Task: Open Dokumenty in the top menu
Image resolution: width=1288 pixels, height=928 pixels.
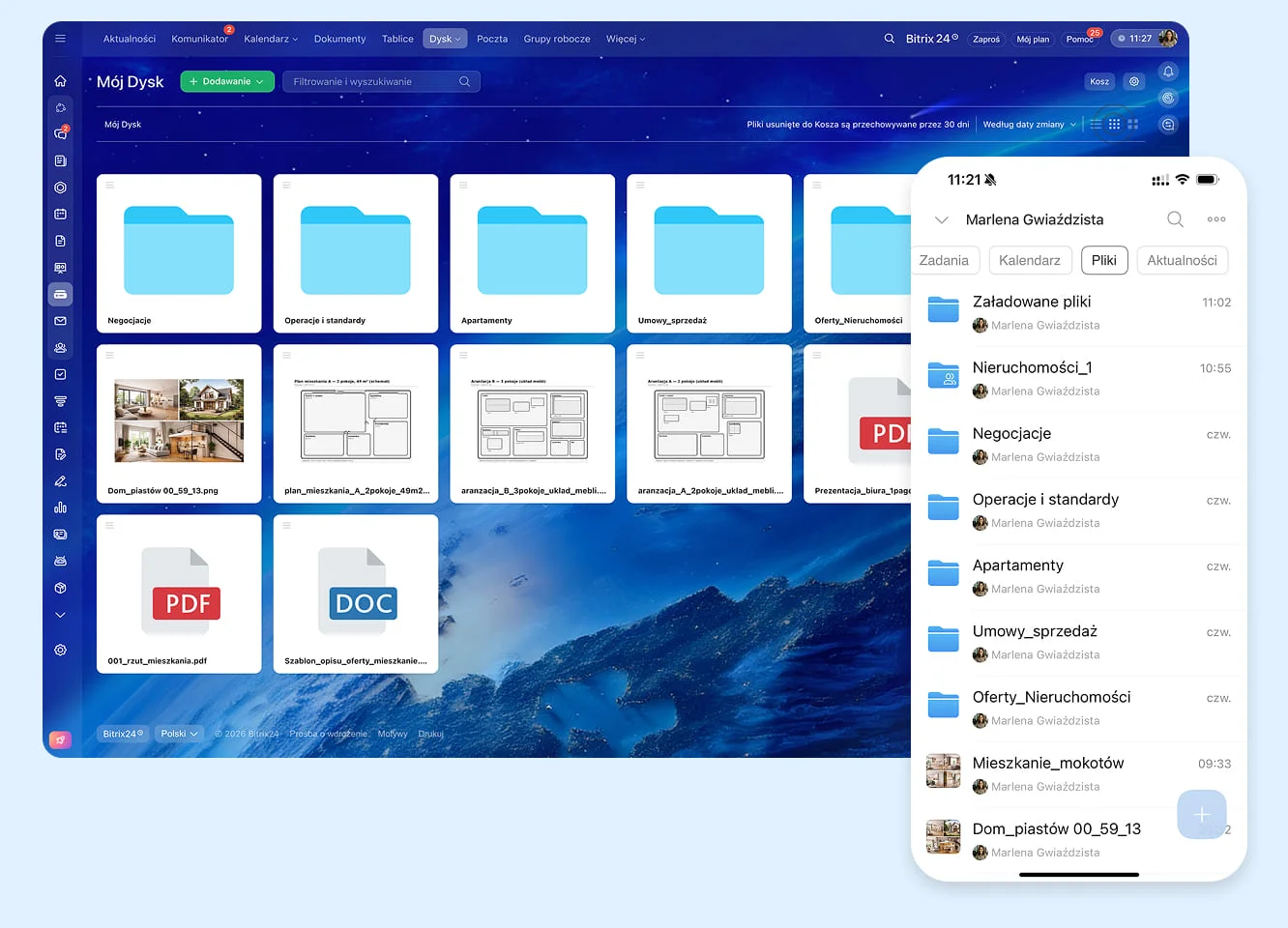Action: coord(339,39)
